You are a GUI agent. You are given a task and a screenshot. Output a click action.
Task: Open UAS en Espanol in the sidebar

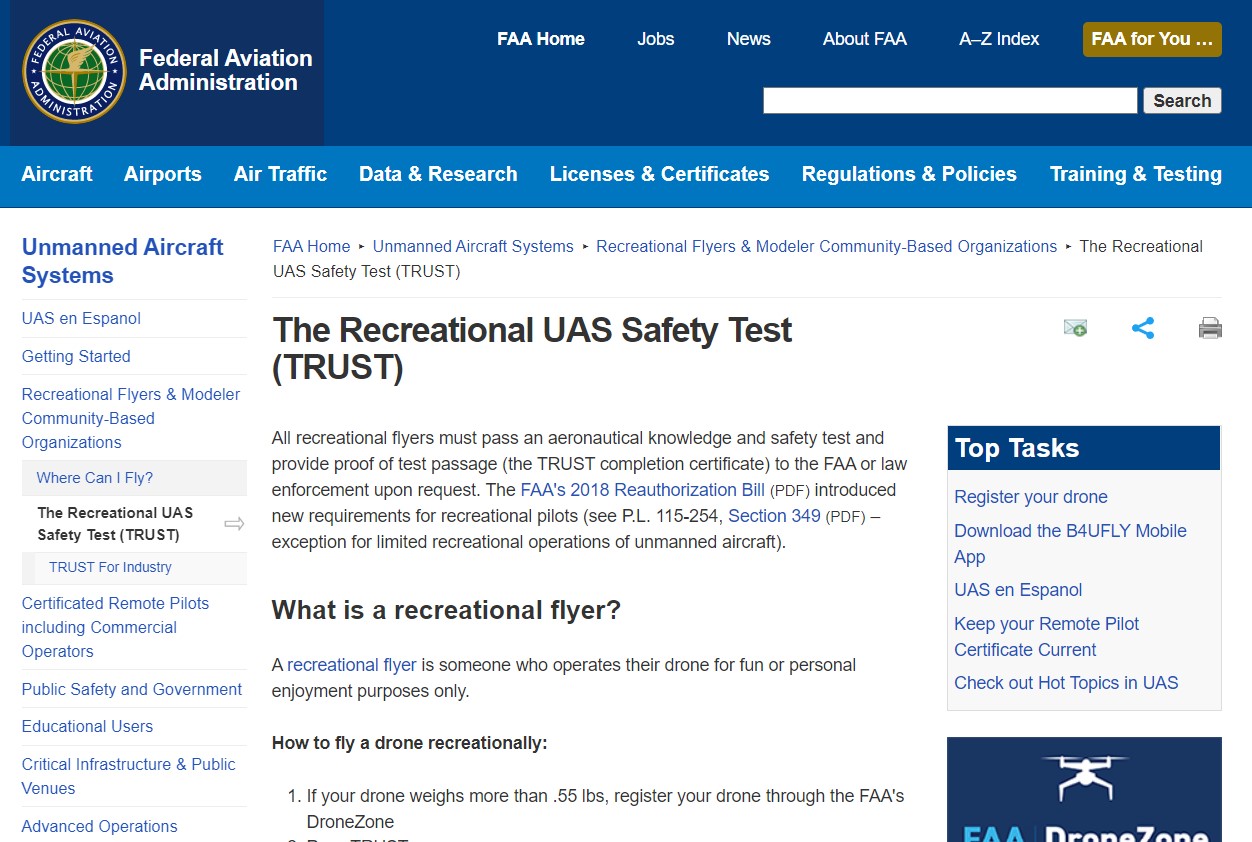click(x=81, y=318)
